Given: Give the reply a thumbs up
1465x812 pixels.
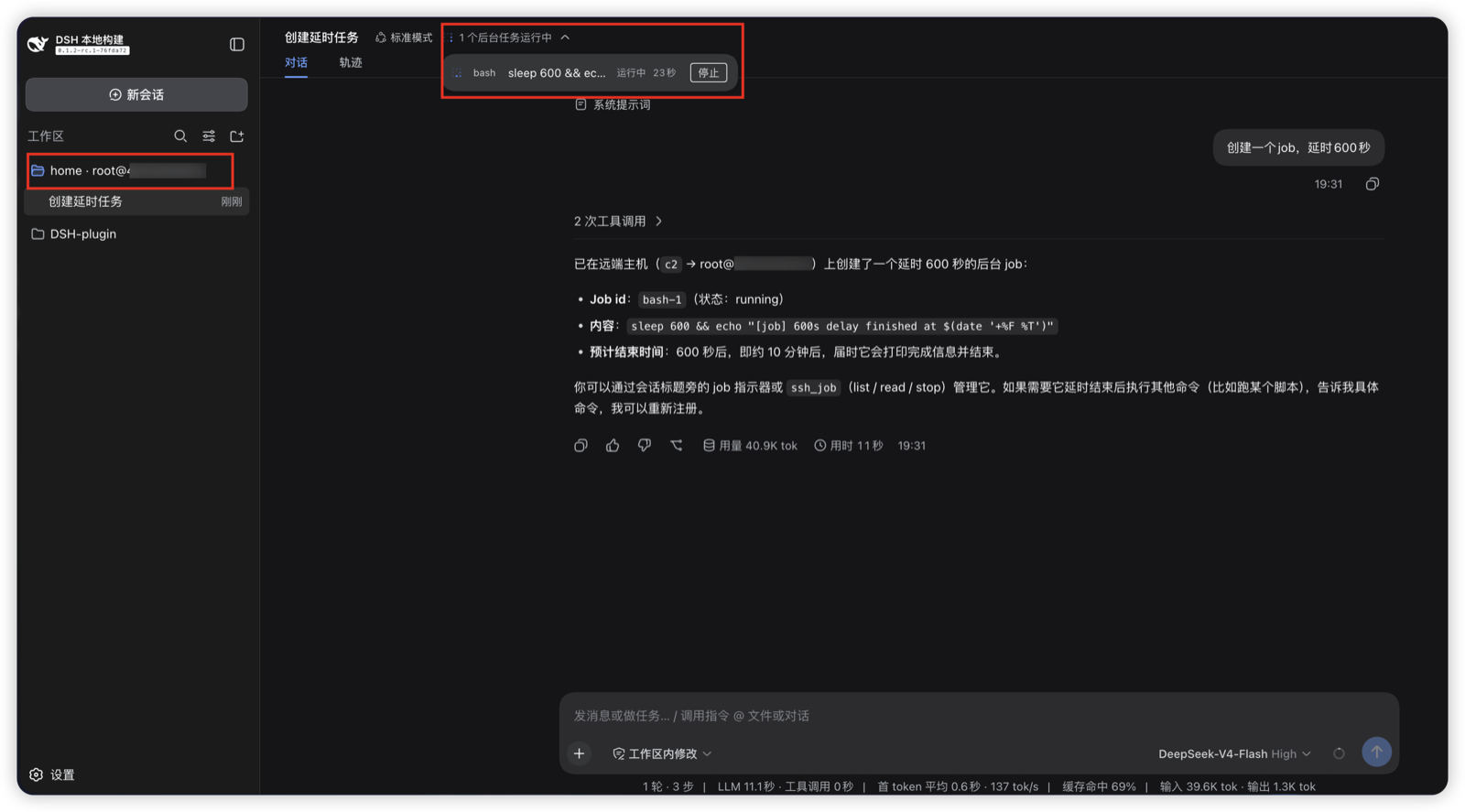Looking at the screenshot, I should tap(613, 445).
